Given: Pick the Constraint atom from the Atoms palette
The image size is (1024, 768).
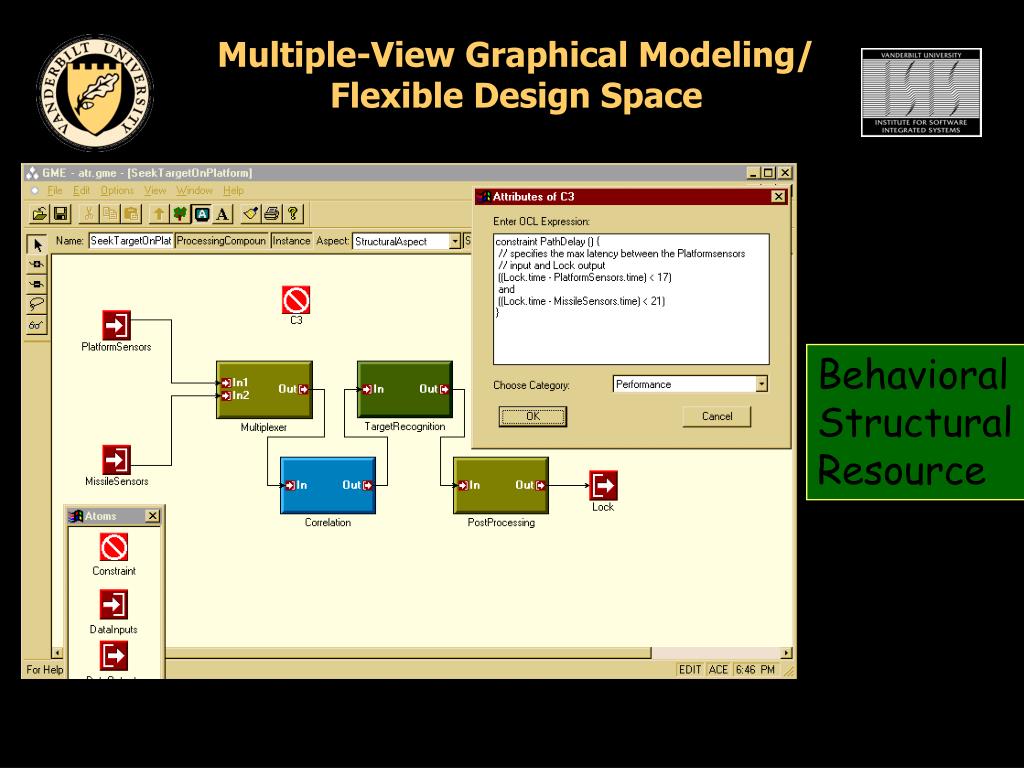Looking at the screenshot, I should click(x=114, y=547).
